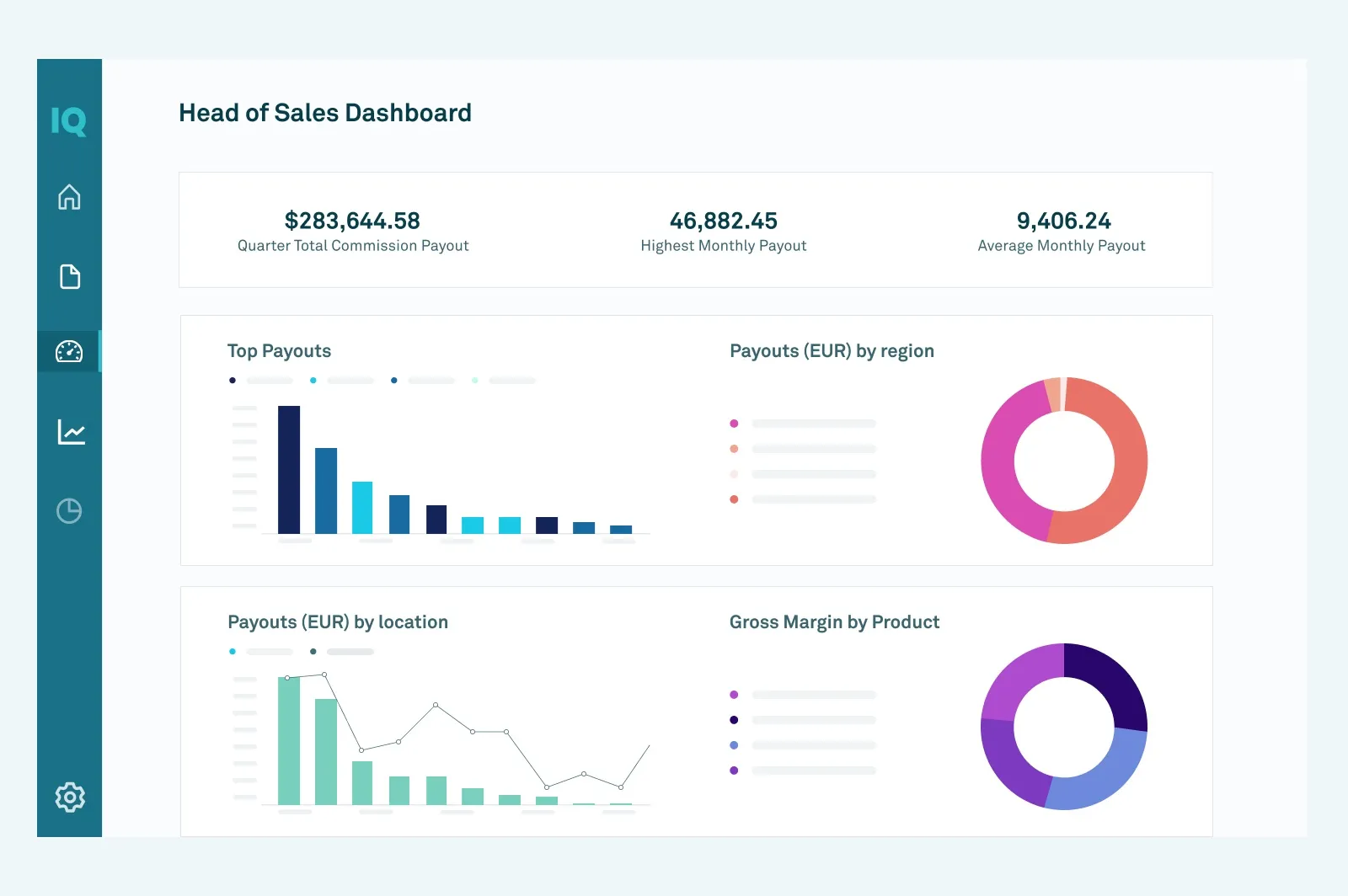Click the Head of Sales Dashboard heading

coord(324,113)
